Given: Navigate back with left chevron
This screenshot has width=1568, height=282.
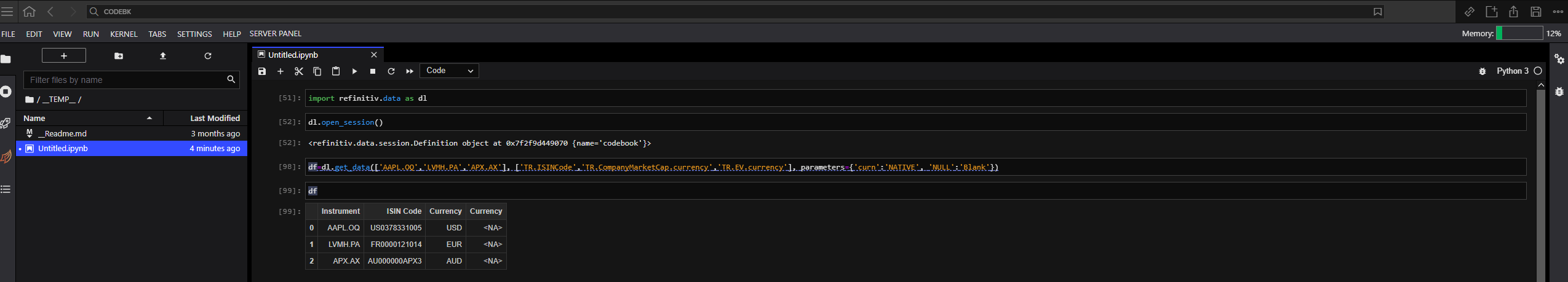Looking at the screenshot, I should (x=50, y=12).
